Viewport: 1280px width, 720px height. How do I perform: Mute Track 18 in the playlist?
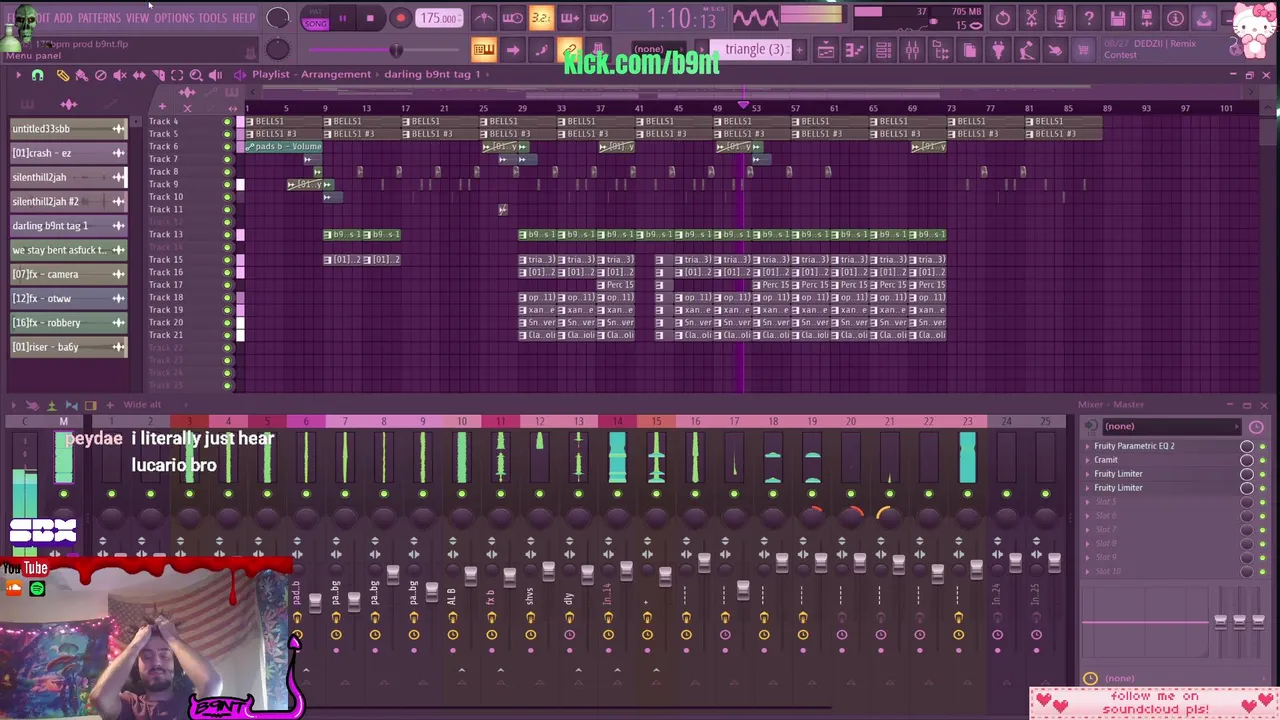227,298
